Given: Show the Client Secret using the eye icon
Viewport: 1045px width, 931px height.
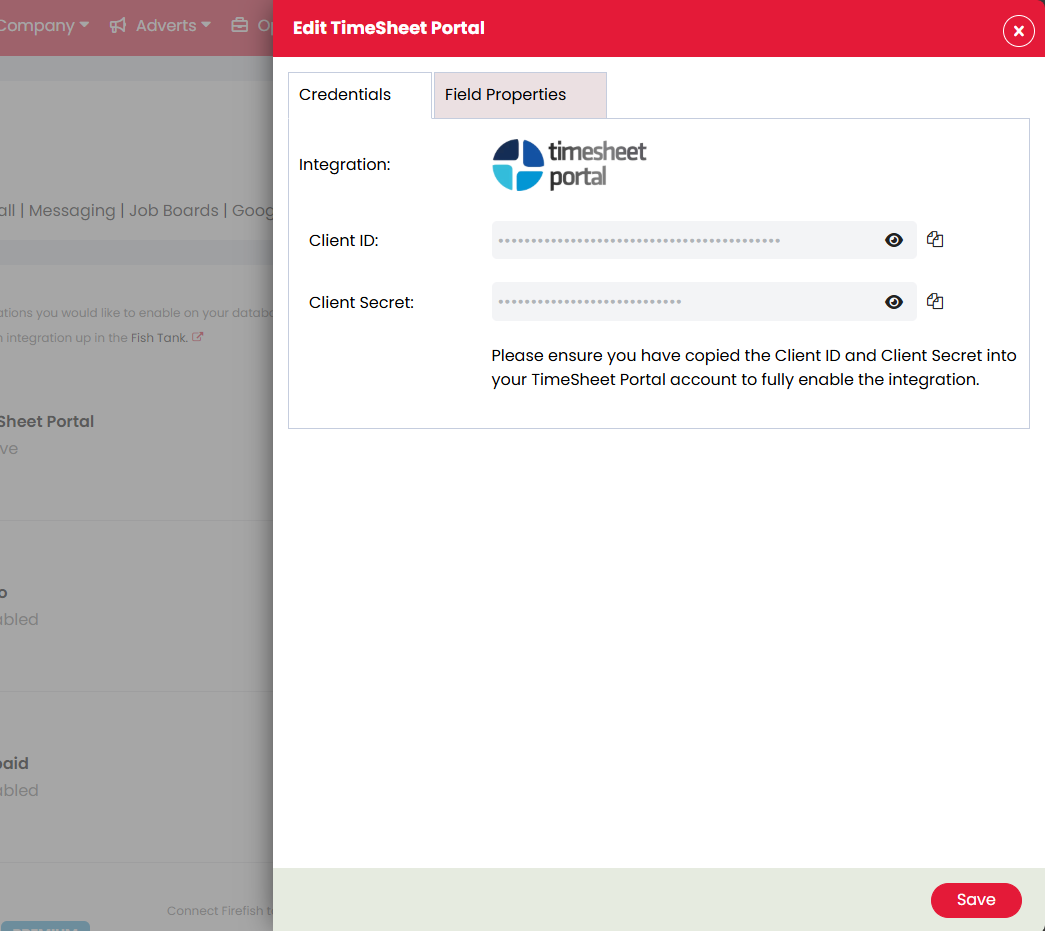Looking at the screenshot, I should tap(893, 301).
